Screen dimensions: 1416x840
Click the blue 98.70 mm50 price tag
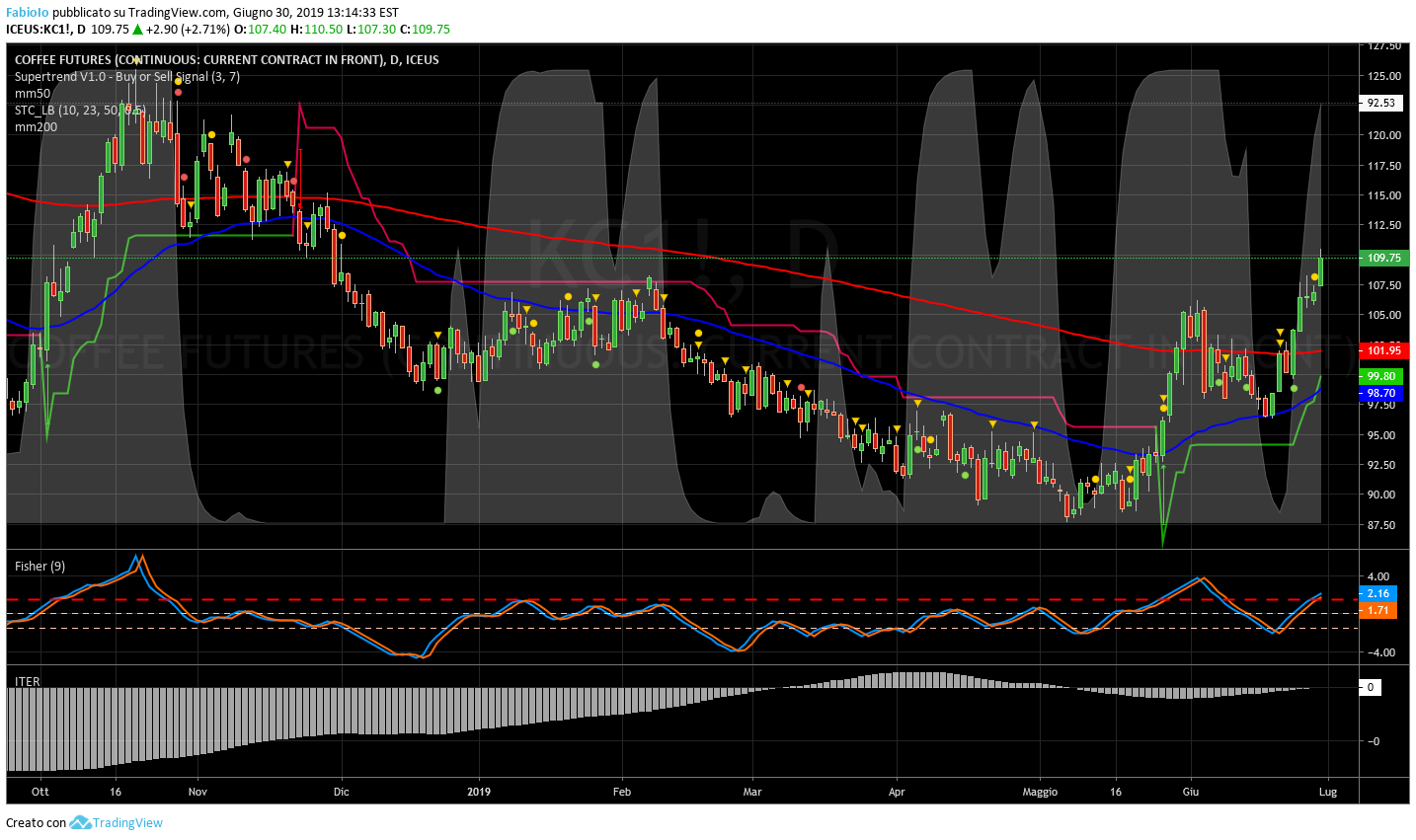tap(1381, 393)
